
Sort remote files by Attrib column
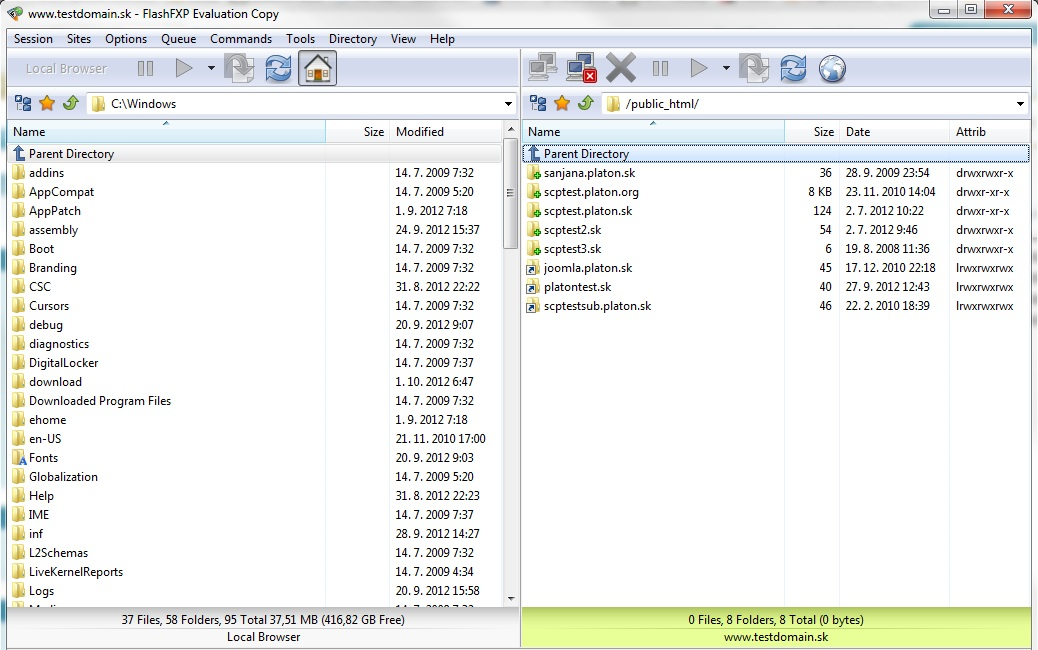(x=990, y=132)
